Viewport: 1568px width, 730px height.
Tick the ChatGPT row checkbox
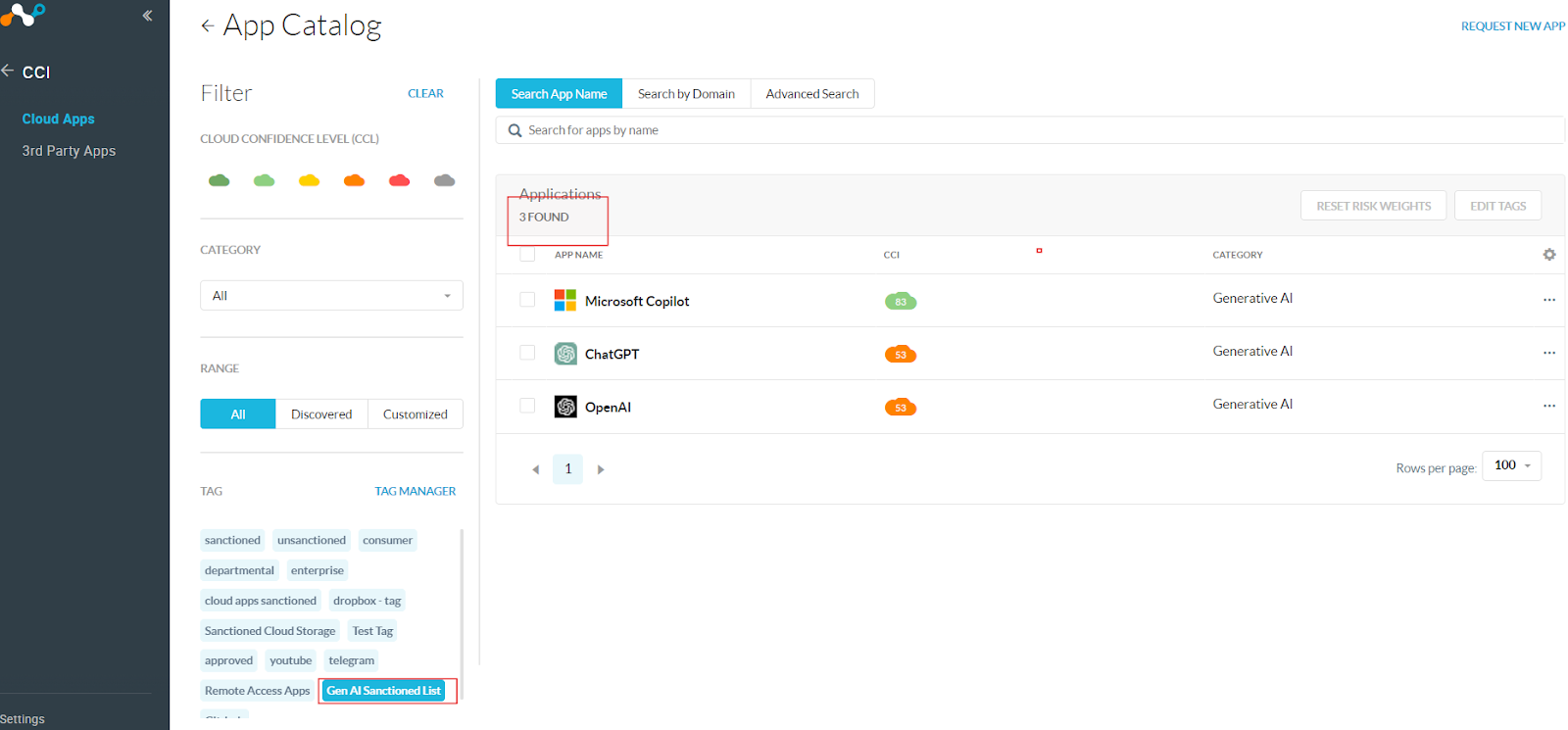[x=527, y=353]
